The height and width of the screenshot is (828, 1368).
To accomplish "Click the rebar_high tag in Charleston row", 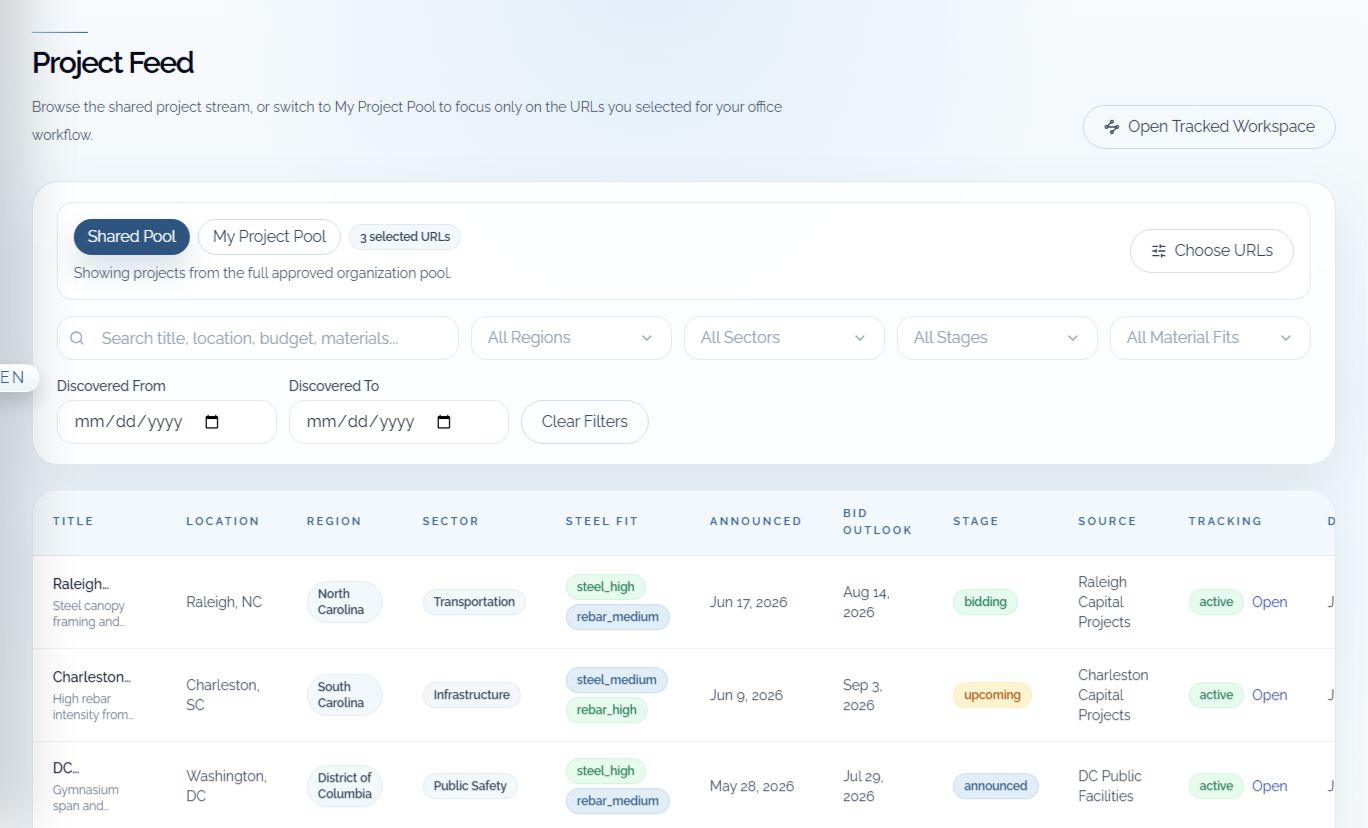I will coord(606,710).
